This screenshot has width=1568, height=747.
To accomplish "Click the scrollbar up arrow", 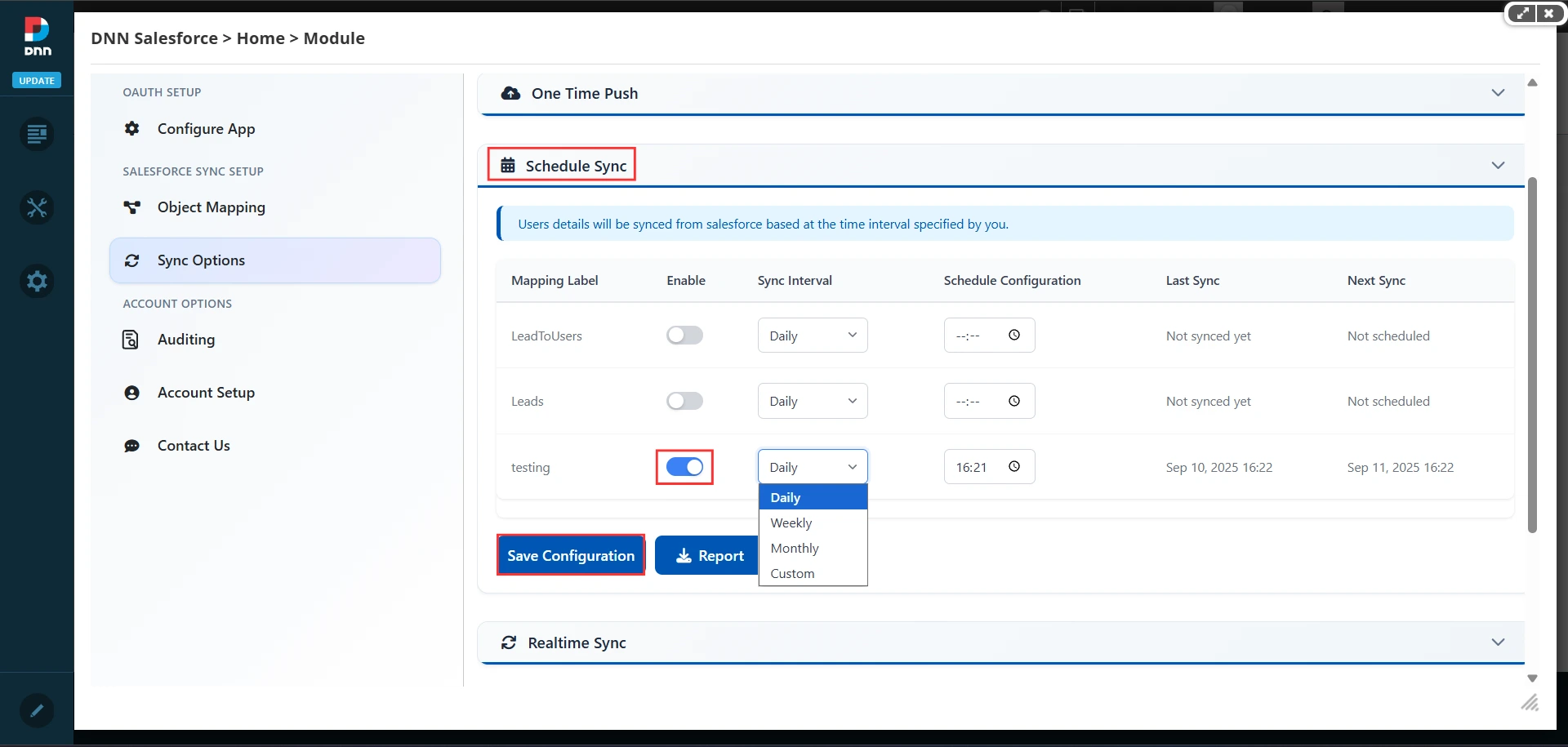I will click(x=1532, y=82).
